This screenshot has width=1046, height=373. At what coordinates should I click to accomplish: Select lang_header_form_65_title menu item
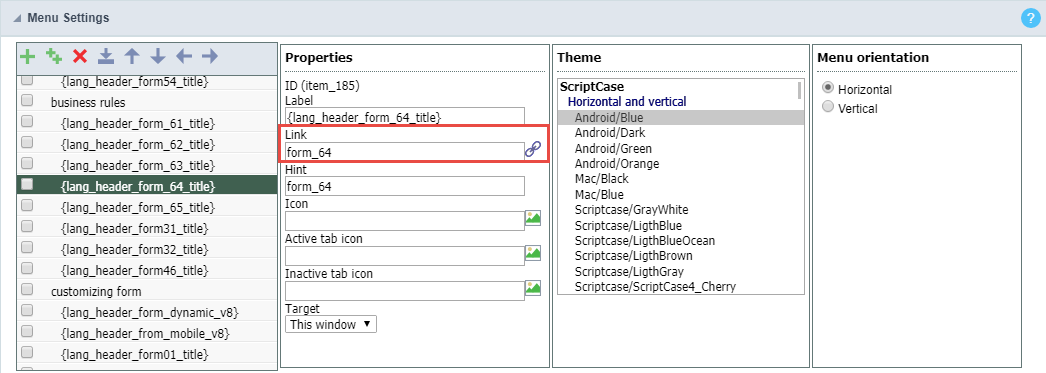pos(138,207)
